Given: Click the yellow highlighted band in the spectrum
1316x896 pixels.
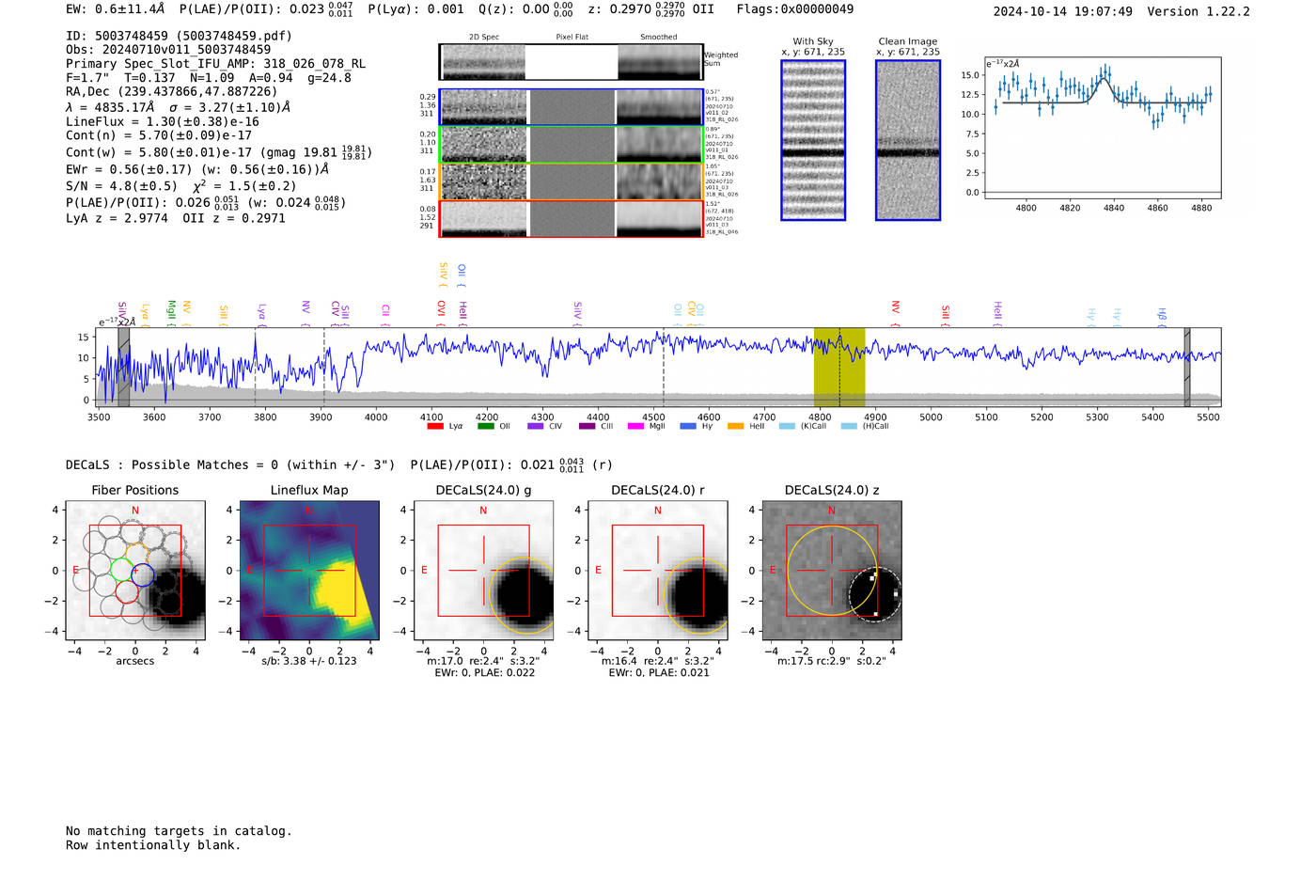Looking at the screenshot, I should [x=839, y=367].
